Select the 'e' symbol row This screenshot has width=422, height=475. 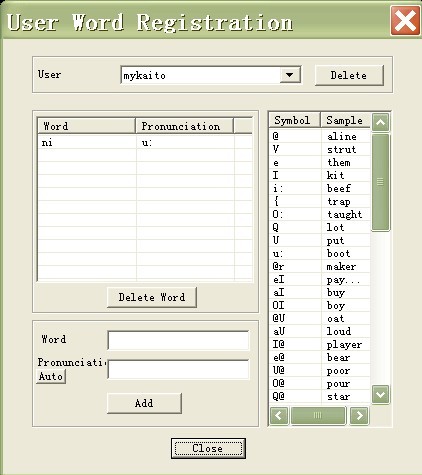coord(320,162)
